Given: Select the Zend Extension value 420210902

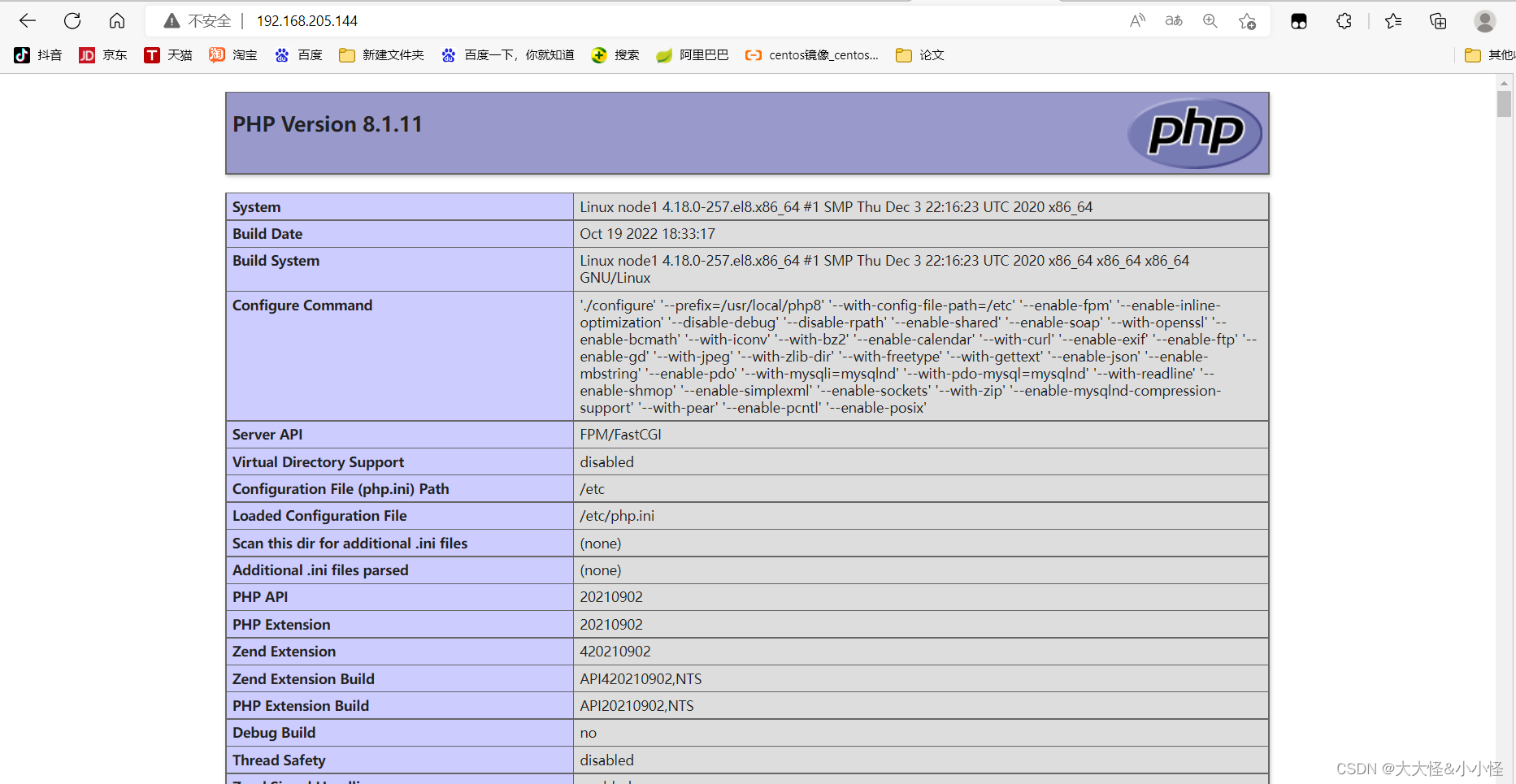Looking at the screenshot, I should (x=615, y=652).
